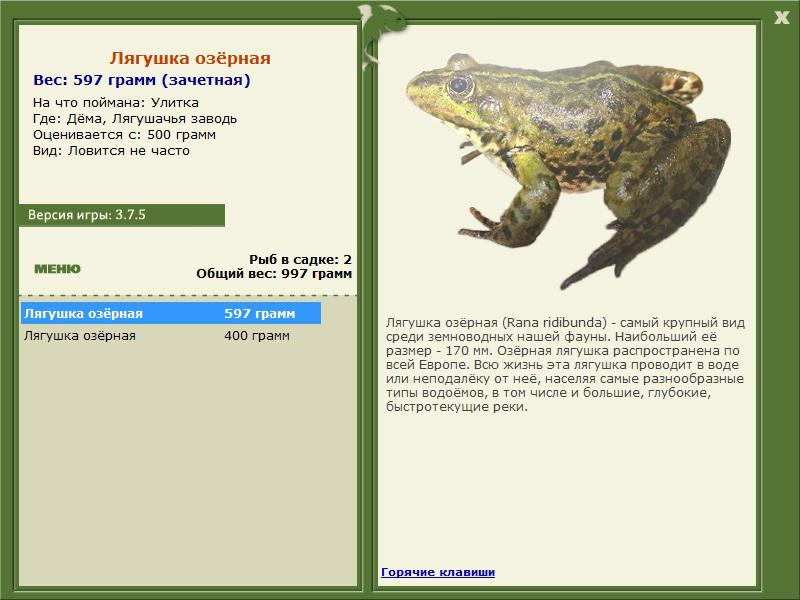The width and height of the screenshot is (800, 600).
Task: Click the На что поймана: Улитка line
Action: 116,103
